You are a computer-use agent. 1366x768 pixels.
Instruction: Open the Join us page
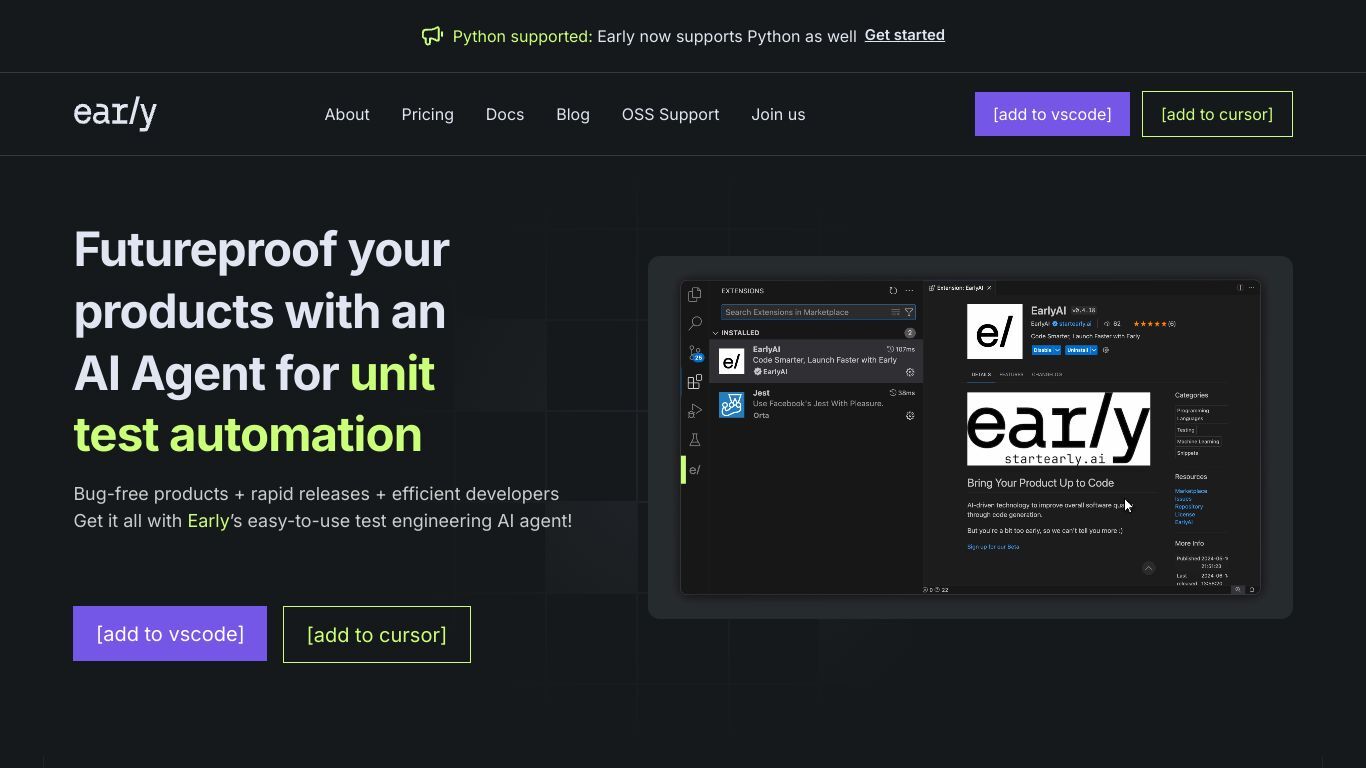778,114
